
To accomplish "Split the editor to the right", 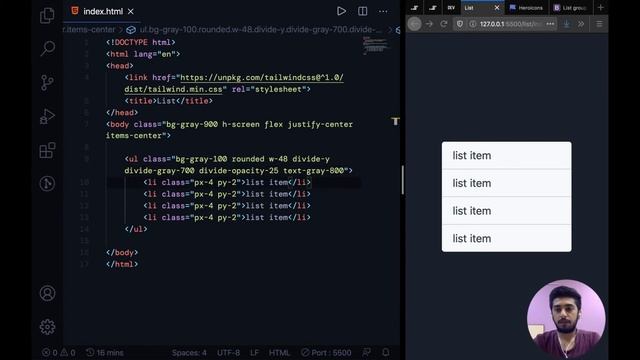I will coord(362,11).
